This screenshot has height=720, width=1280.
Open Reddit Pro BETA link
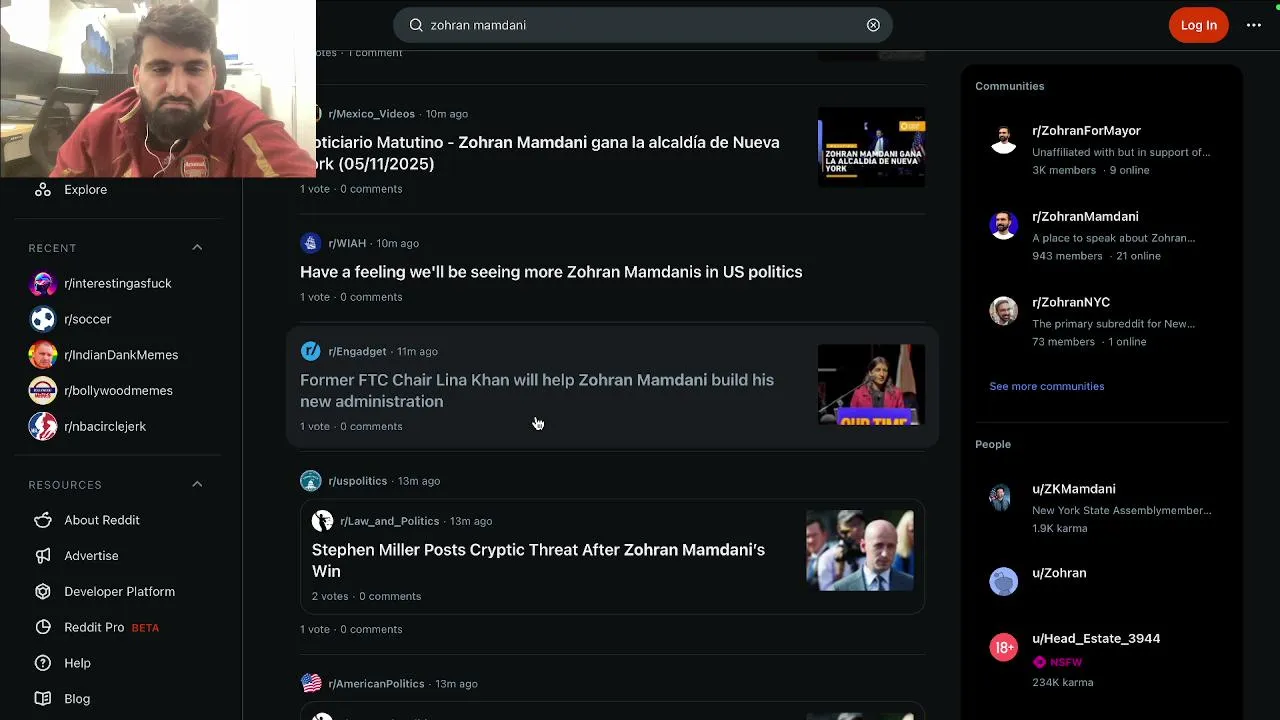pyautogui.click(x=111, y=627)
